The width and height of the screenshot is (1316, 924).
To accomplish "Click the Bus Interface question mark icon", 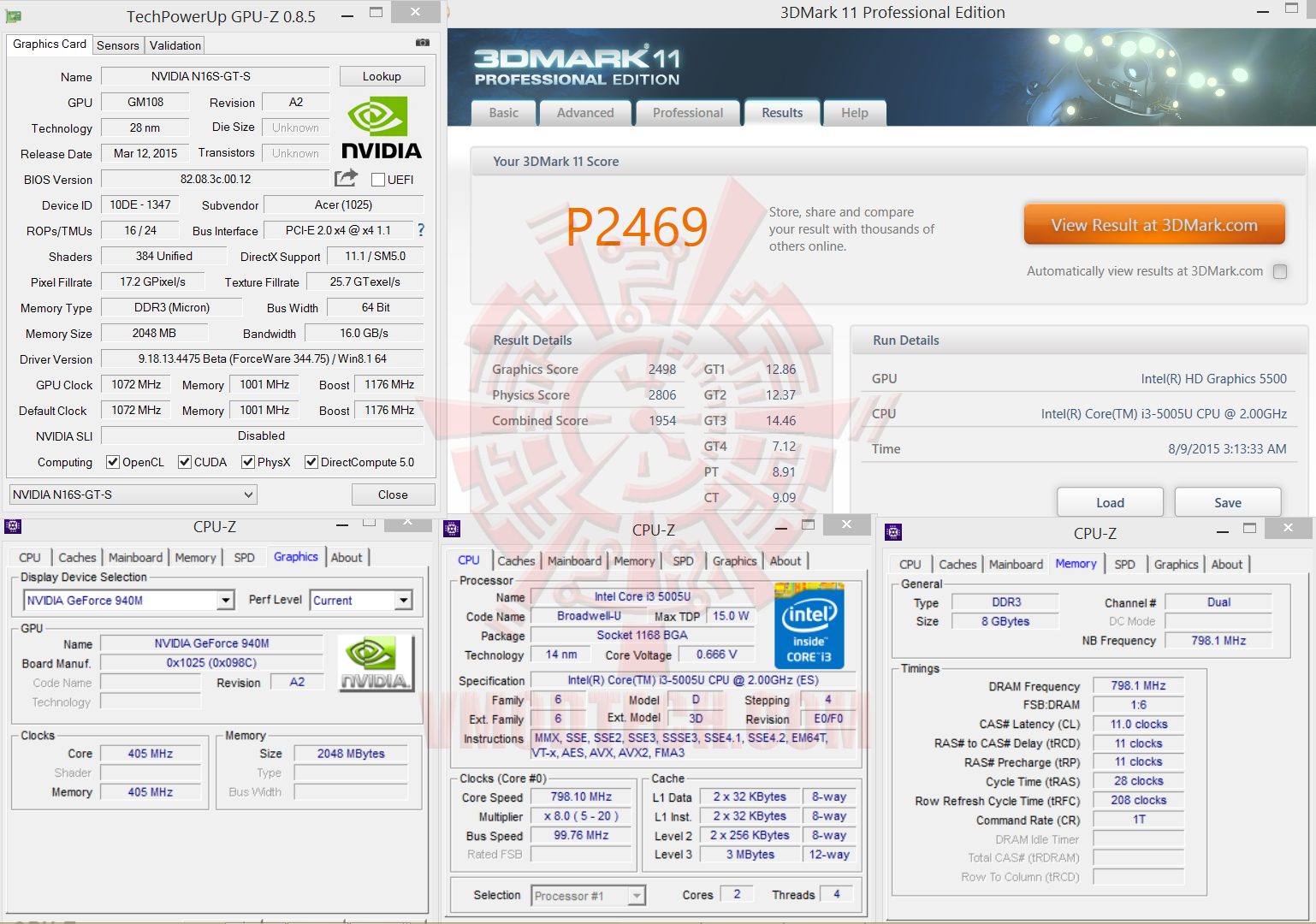I will 420,230.
